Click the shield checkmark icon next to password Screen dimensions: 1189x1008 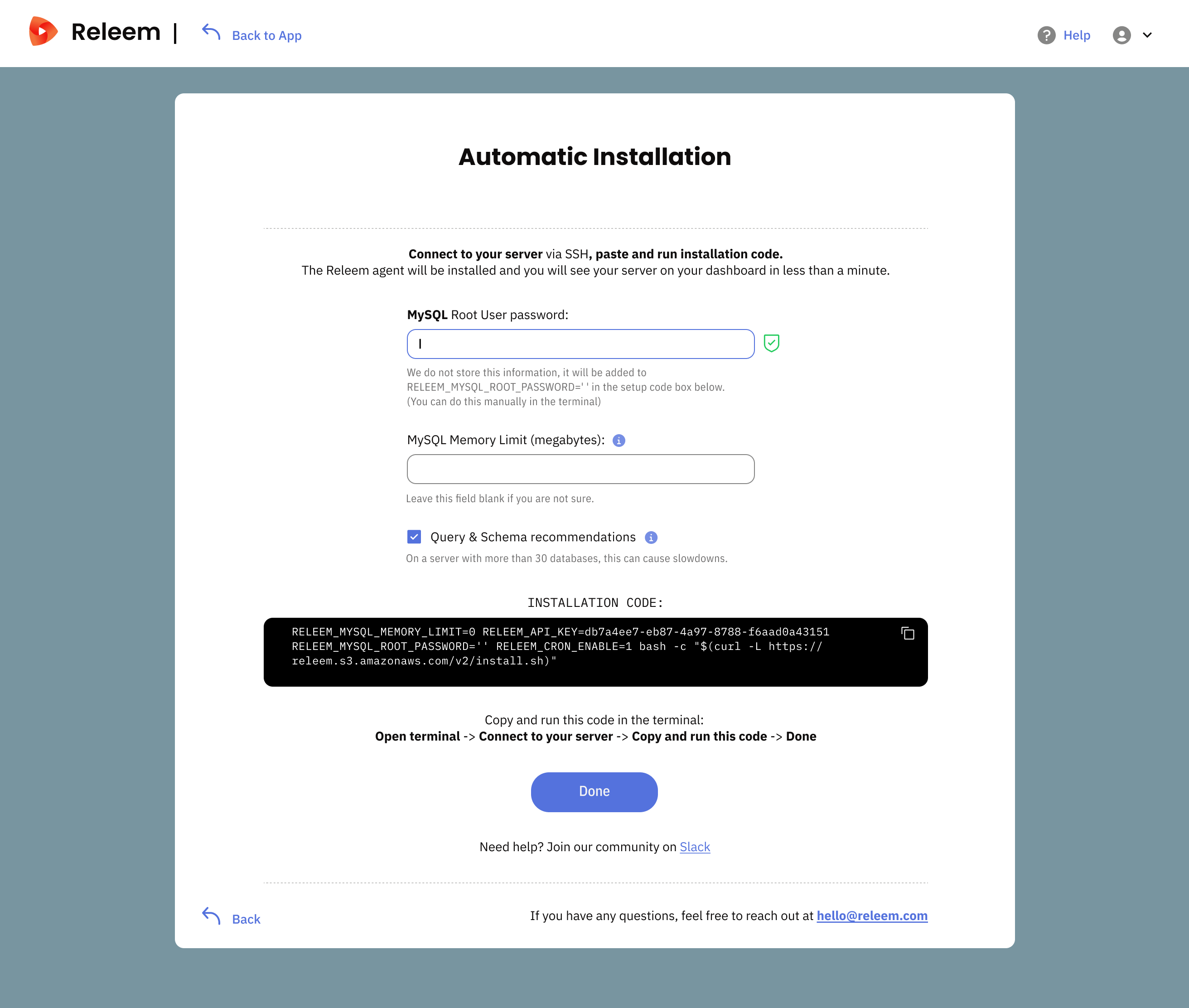click(771, 343)
